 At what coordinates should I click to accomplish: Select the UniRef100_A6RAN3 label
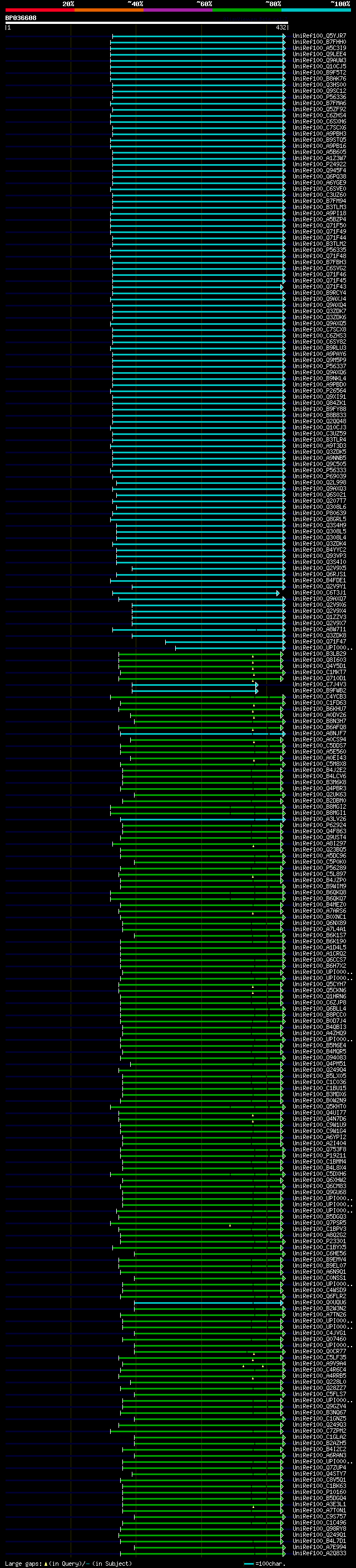pyautogui.click(x=319, y=1456)
